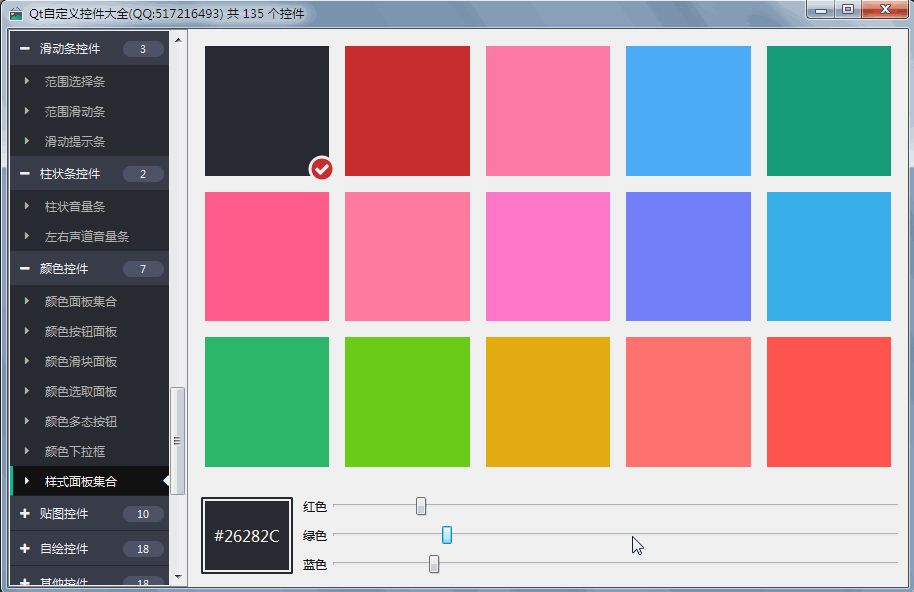
Task: Go to 颜色滑块面板 page
Action: [x=80, y=361]
